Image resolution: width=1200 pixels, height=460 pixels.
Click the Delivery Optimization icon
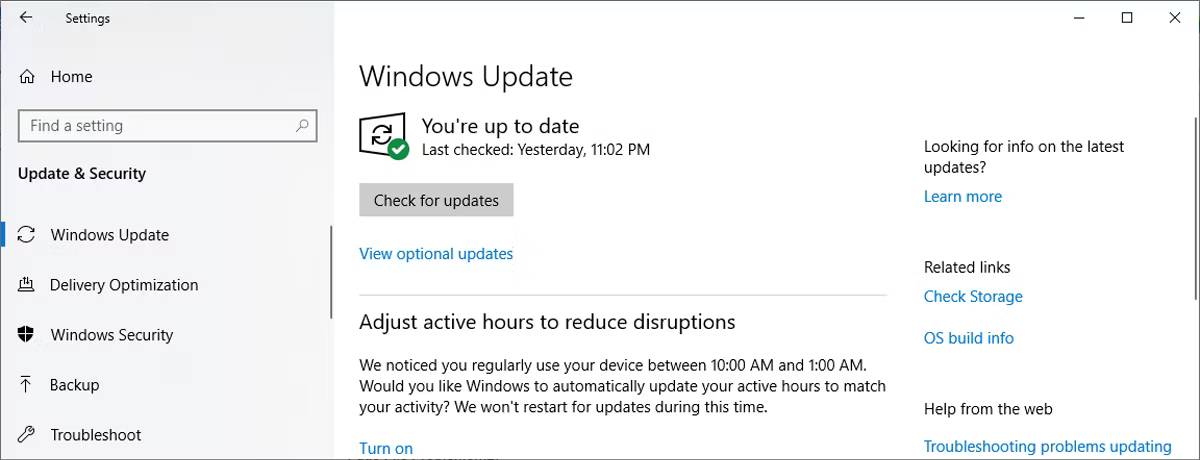pos(27,285)
